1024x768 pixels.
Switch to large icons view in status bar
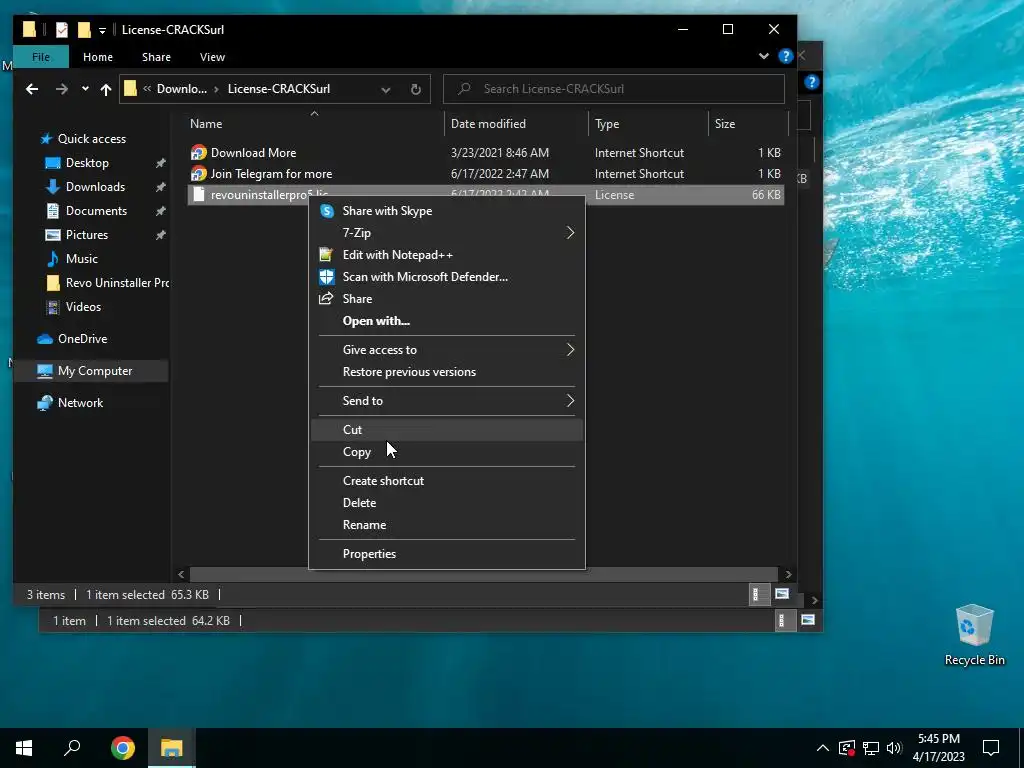point(782,594)
